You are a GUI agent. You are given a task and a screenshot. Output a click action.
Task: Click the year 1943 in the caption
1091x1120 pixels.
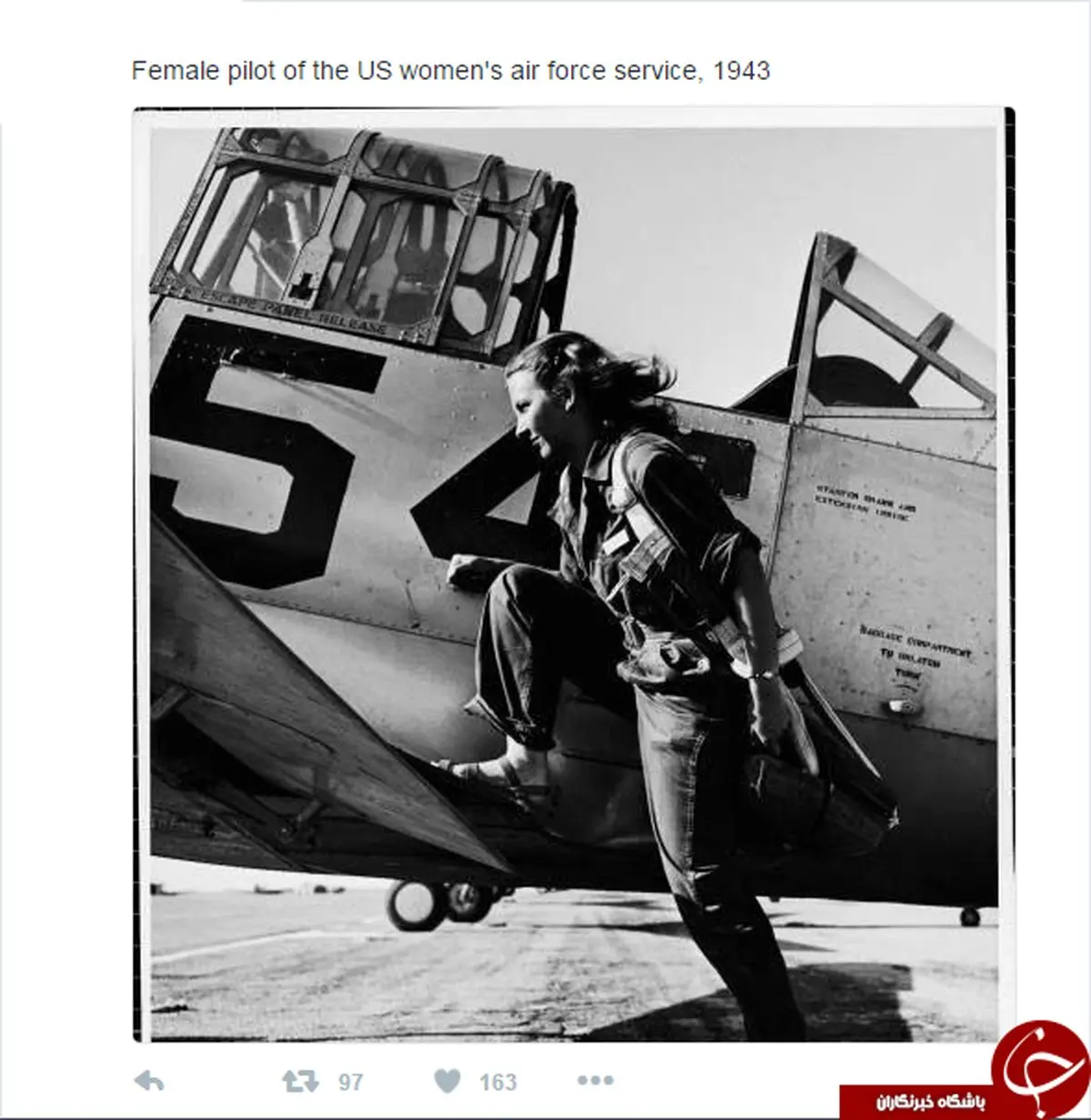click(742, 71)
